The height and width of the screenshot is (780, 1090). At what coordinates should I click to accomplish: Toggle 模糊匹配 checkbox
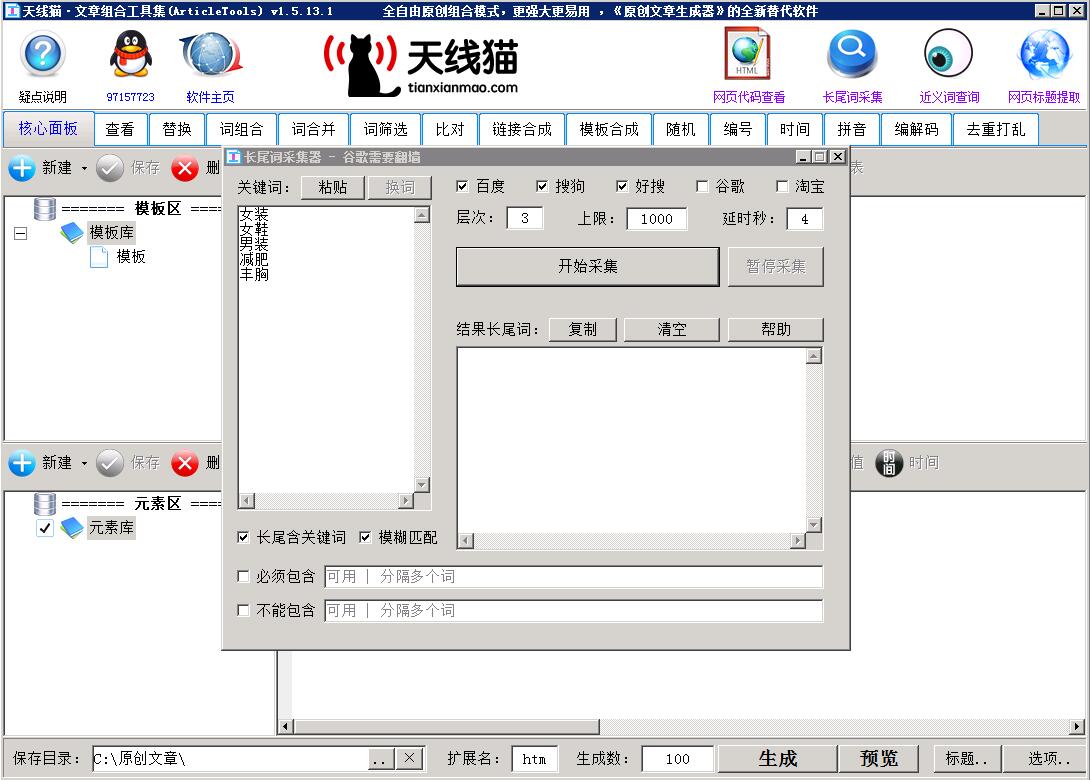pos(365,537)
